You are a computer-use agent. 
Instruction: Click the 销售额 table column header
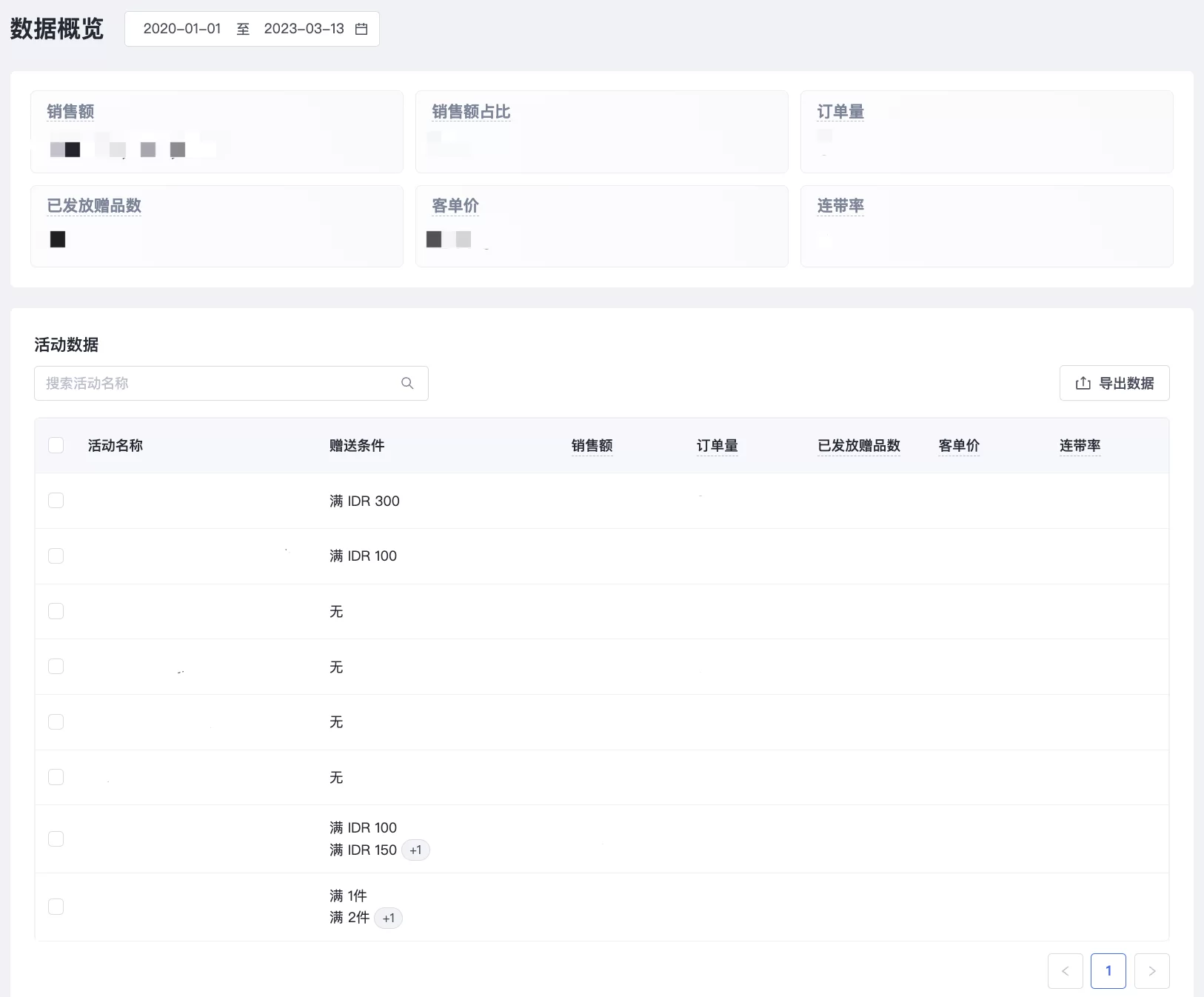pyautogui.click(x=592, y=445)
